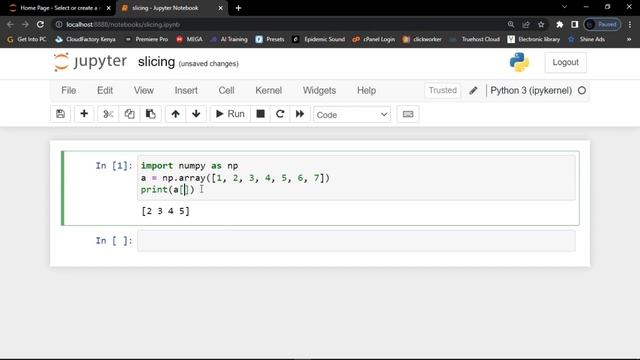Screen dimensions: 640x360
Task: Toggle the browser side panel icon
Action: coord(575,24)
